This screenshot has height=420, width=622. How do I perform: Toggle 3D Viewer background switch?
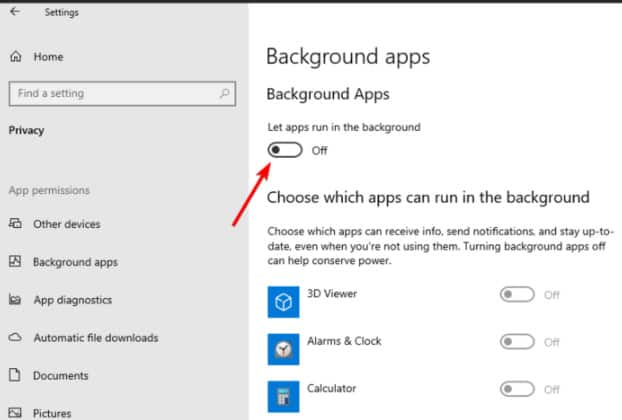coord(517,295)
